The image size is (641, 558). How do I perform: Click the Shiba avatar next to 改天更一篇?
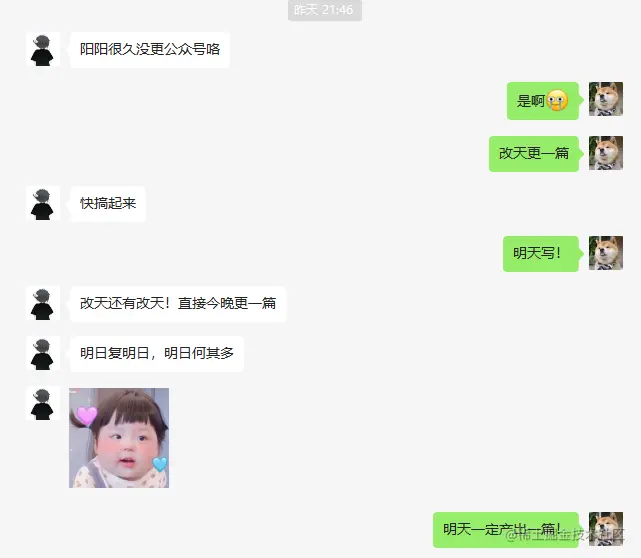606,153
